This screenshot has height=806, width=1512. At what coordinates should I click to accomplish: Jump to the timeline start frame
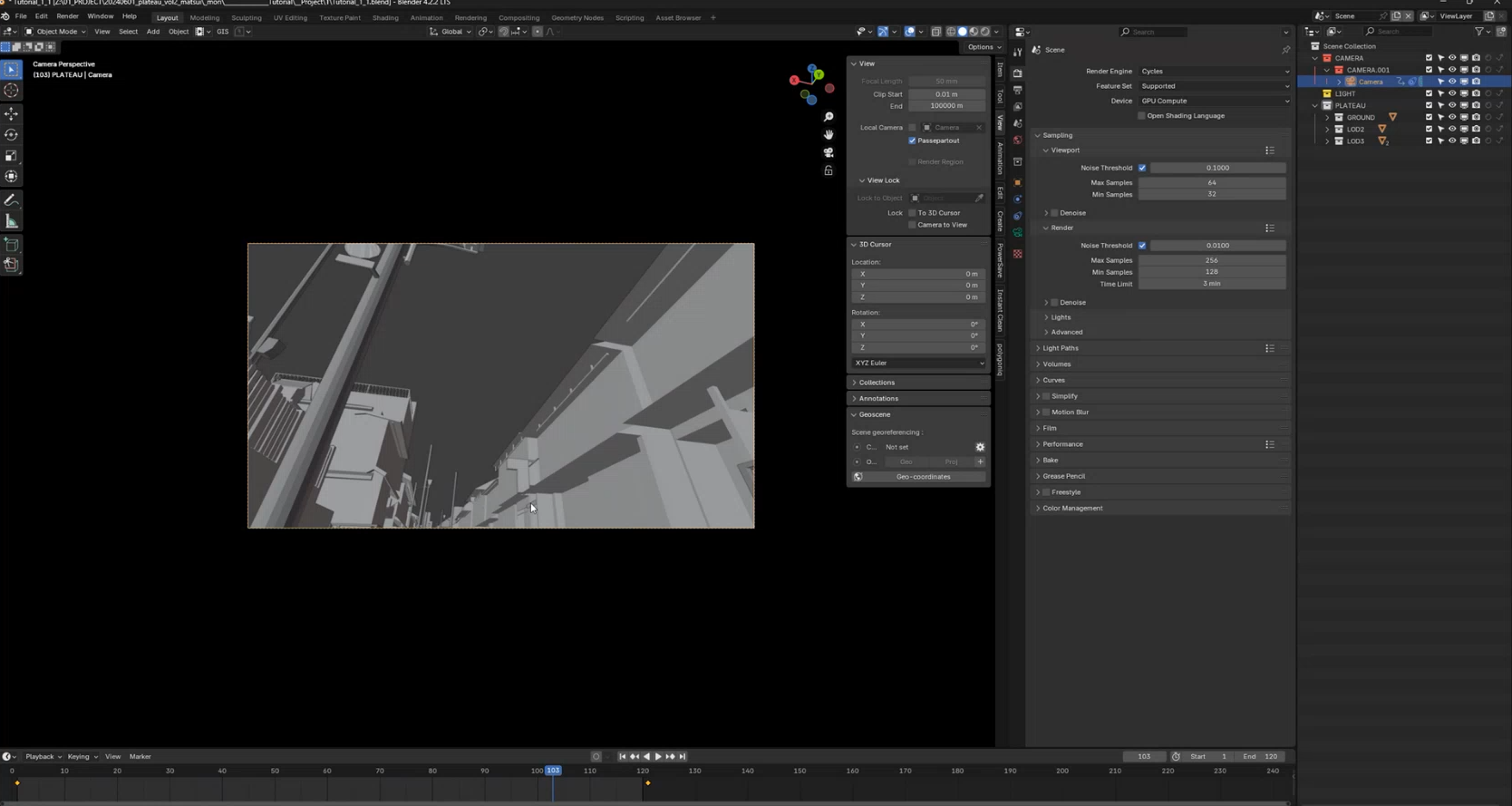[x=622, y=756]
